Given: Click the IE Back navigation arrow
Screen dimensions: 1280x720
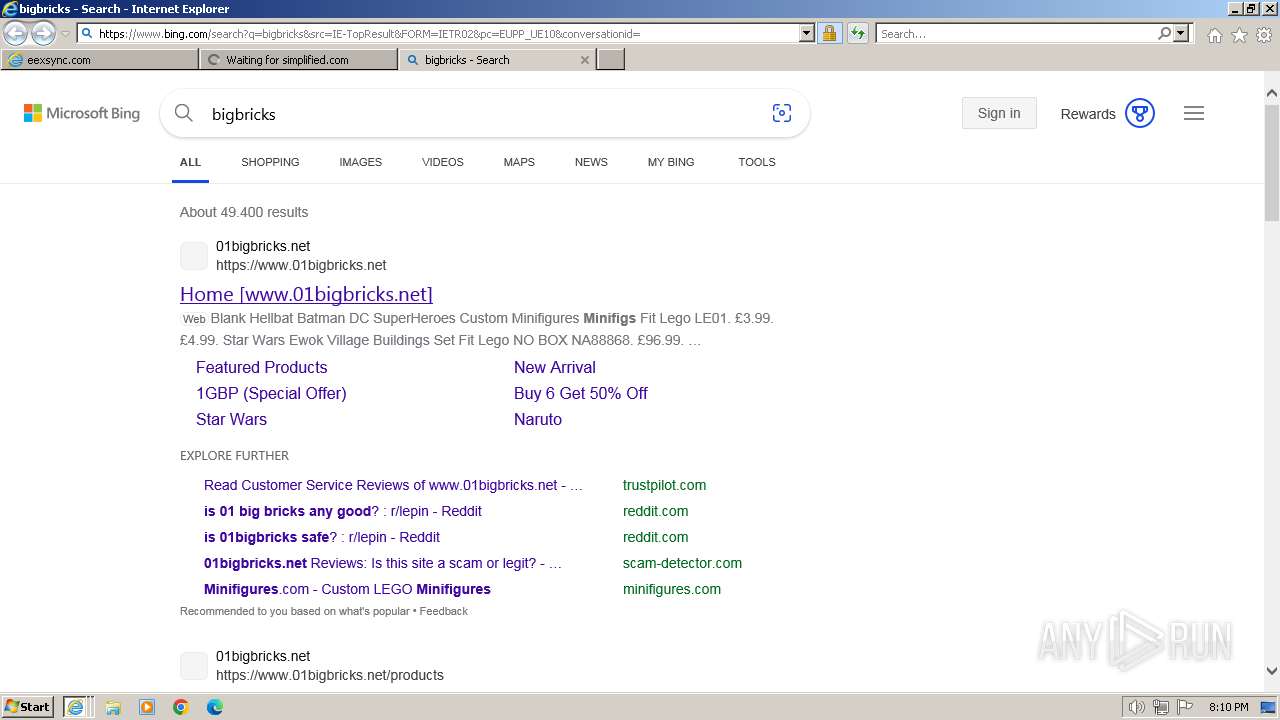Looking at the screenshot, I should pyautogui.click(x=16, y=34).
